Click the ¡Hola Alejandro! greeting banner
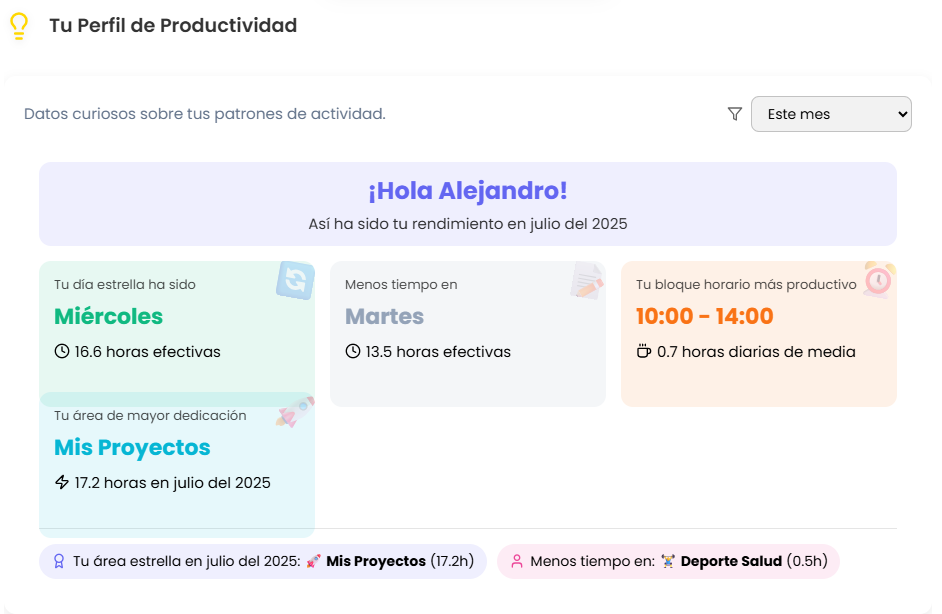 pos(468,191)
